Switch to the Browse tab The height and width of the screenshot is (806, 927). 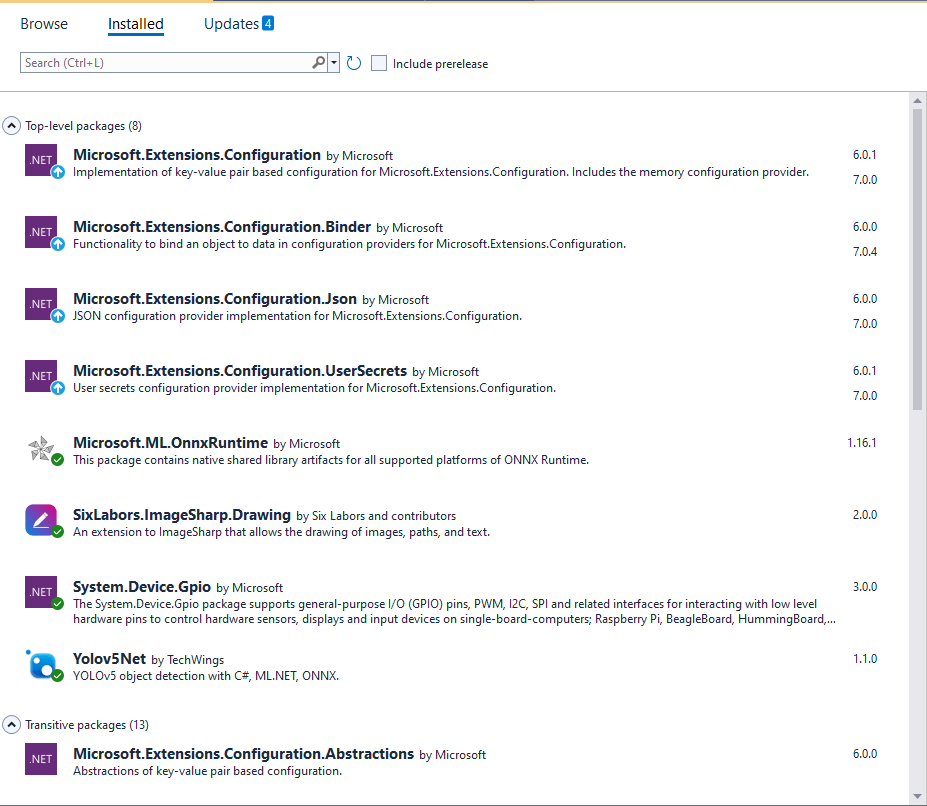pyautogui.click(x=44, y=24)
